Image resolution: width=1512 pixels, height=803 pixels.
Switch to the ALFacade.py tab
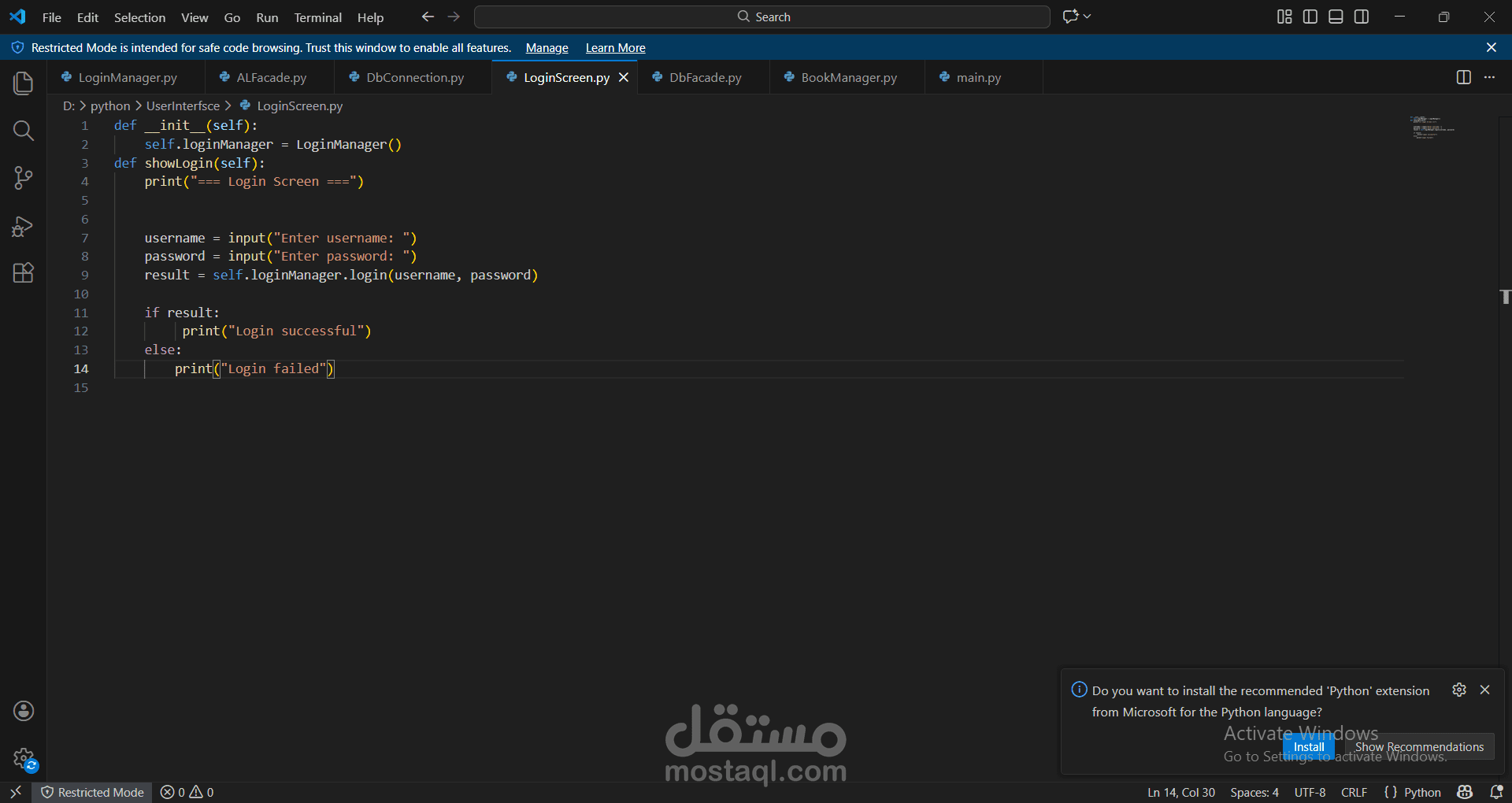269,77
